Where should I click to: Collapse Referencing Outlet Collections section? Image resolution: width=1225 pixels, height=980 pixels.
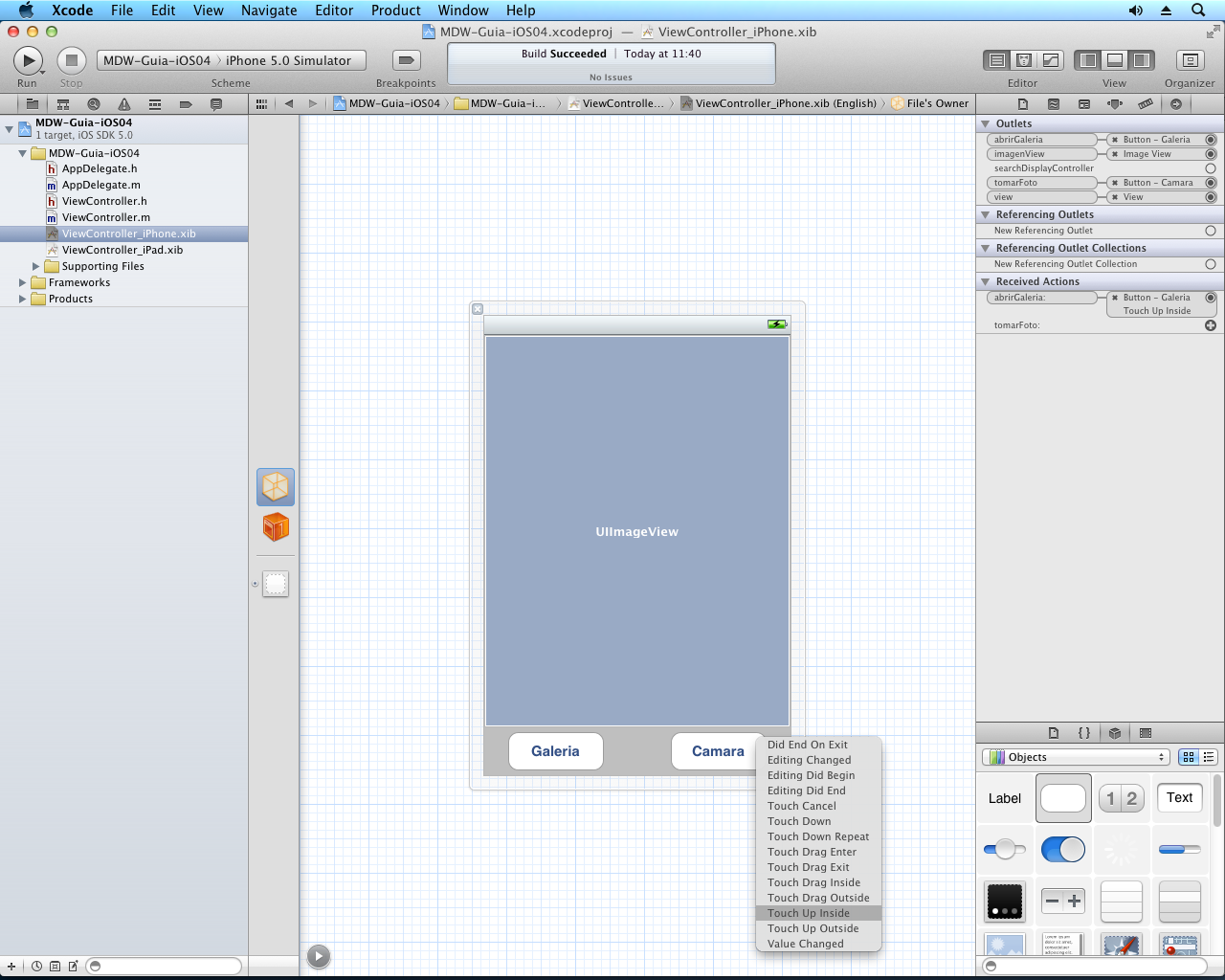(985, 248)
